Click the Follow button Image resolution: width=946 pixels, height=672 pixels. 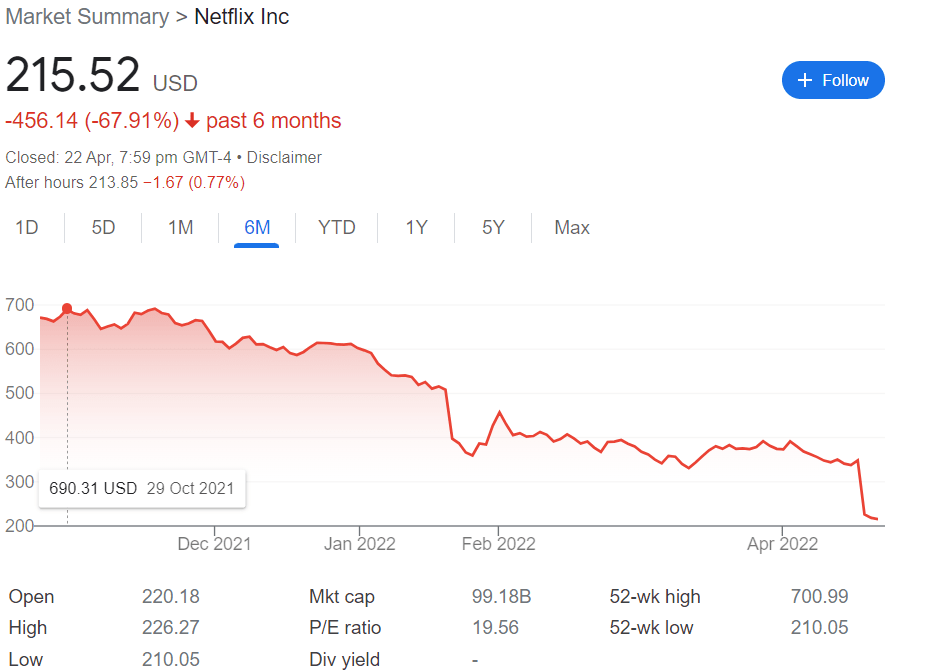click(833, 80)
